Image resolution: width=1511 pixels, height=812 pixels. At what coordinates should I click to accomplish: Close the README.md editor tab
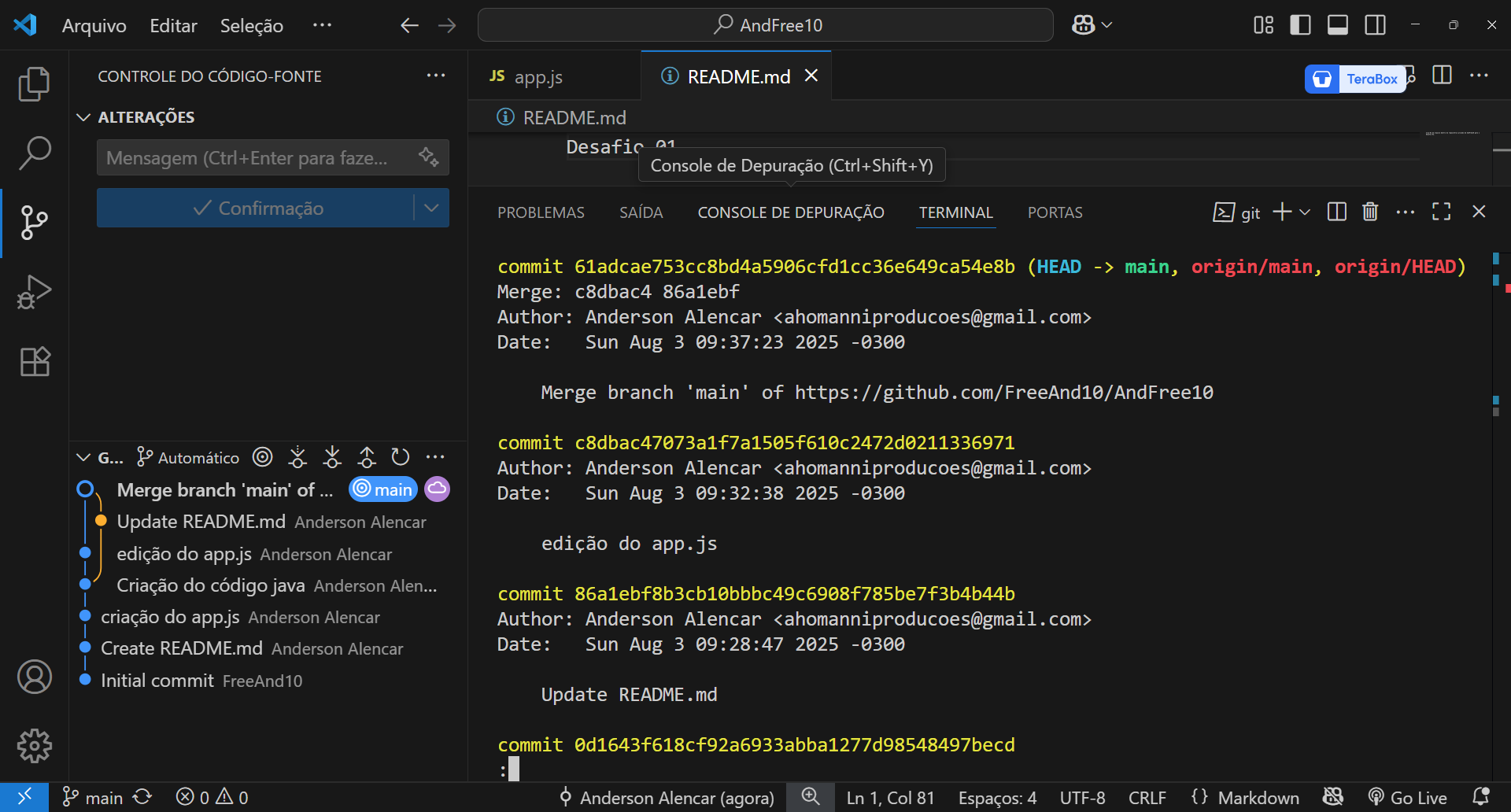[x=811, y=76]
